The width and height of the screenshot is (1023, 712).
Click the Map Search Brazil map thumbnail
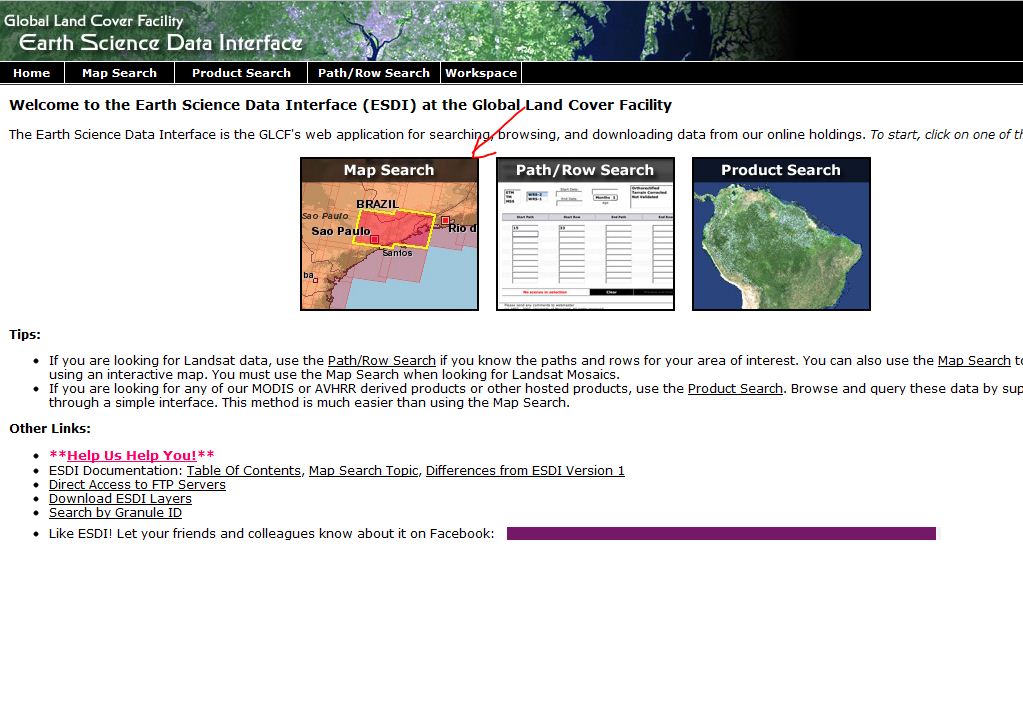pyautogui.click(x=389, y=235)
